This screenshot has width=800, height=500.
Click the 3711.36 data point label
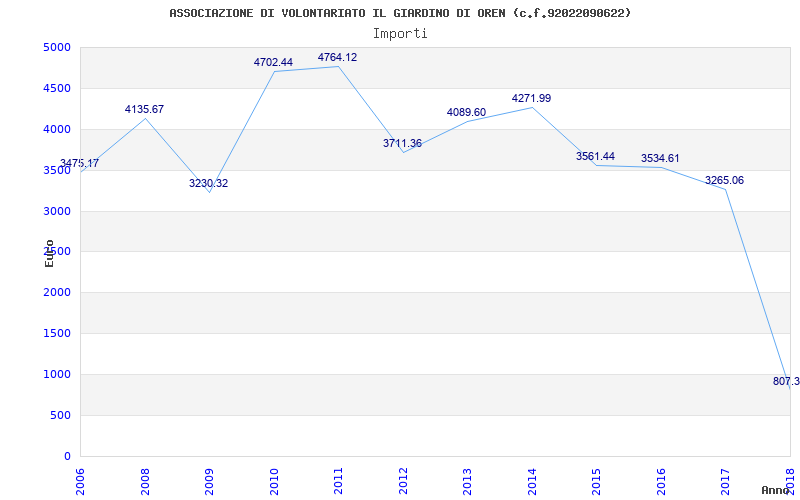[403, 143]
